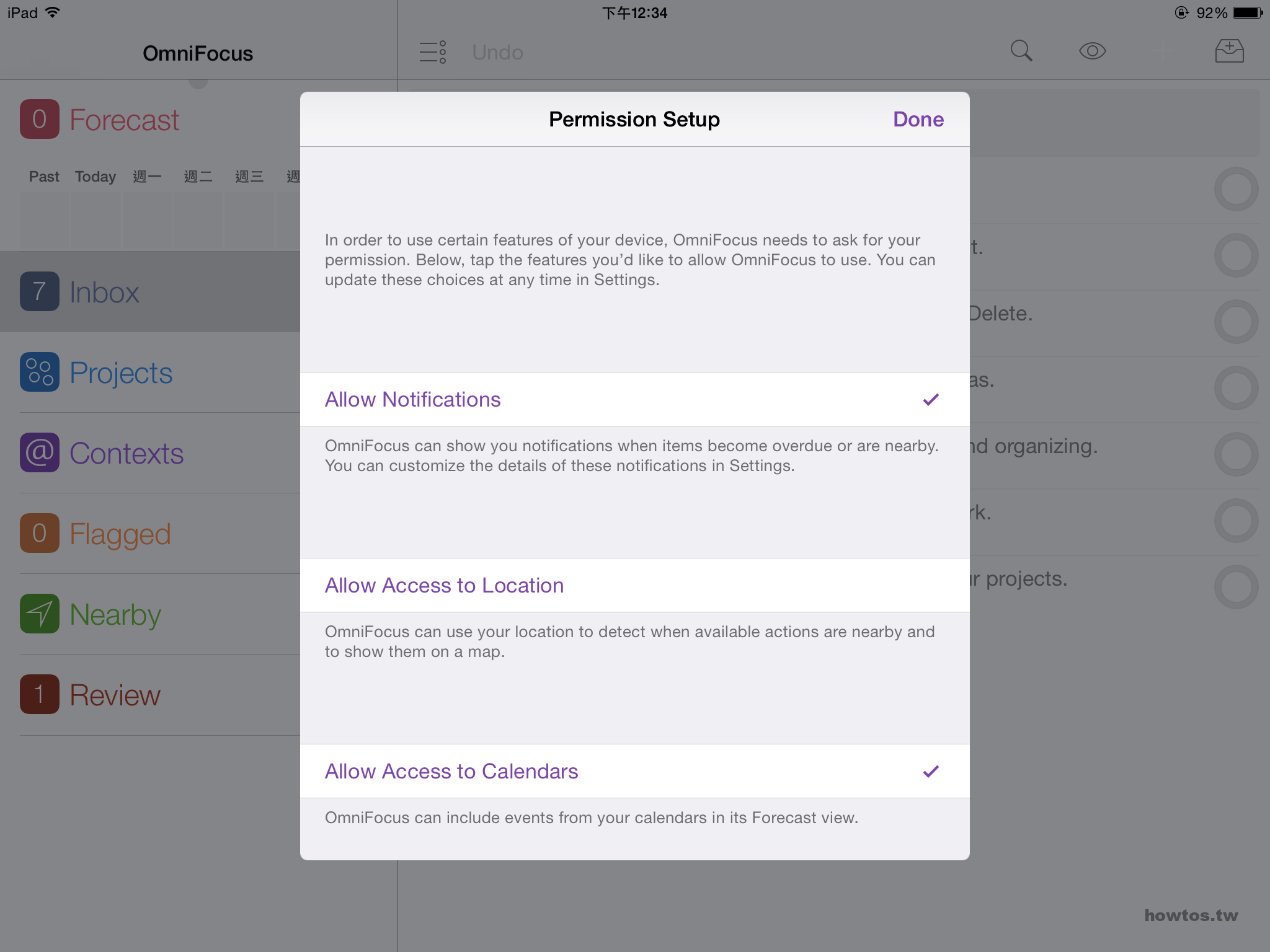Open the Projects icon
Viewport: 1270px width, 952px height.
coord(40,372)
